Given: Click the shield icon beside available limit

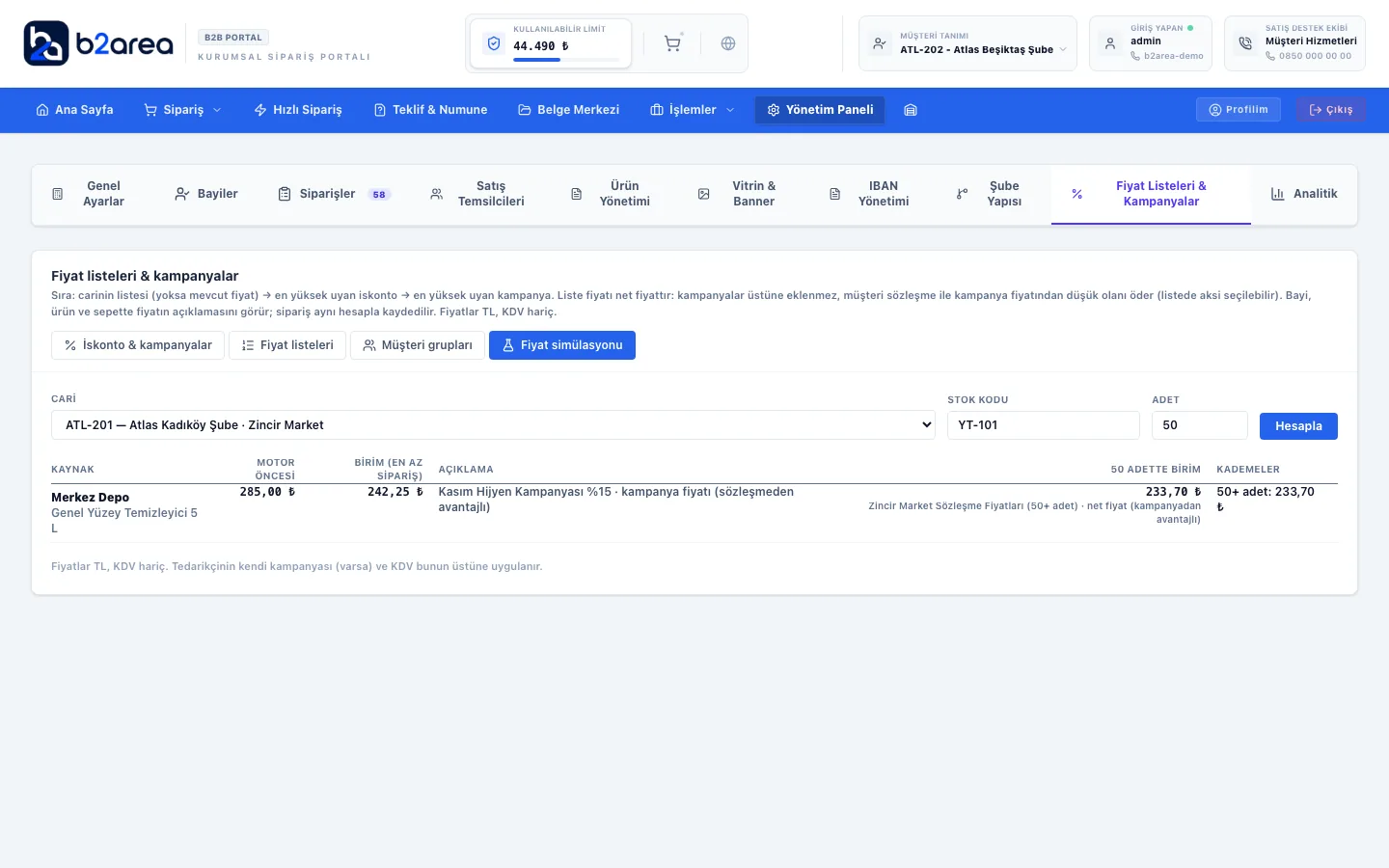Looking at the screenshot, I should [x=494, y=43].
